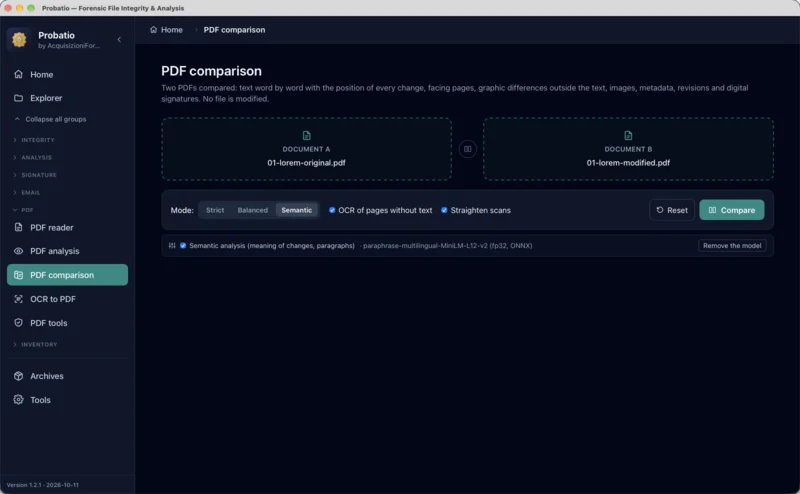800x494 pixels.
Task: Collapse the PDF group
Action: click(x=23, y=210)
